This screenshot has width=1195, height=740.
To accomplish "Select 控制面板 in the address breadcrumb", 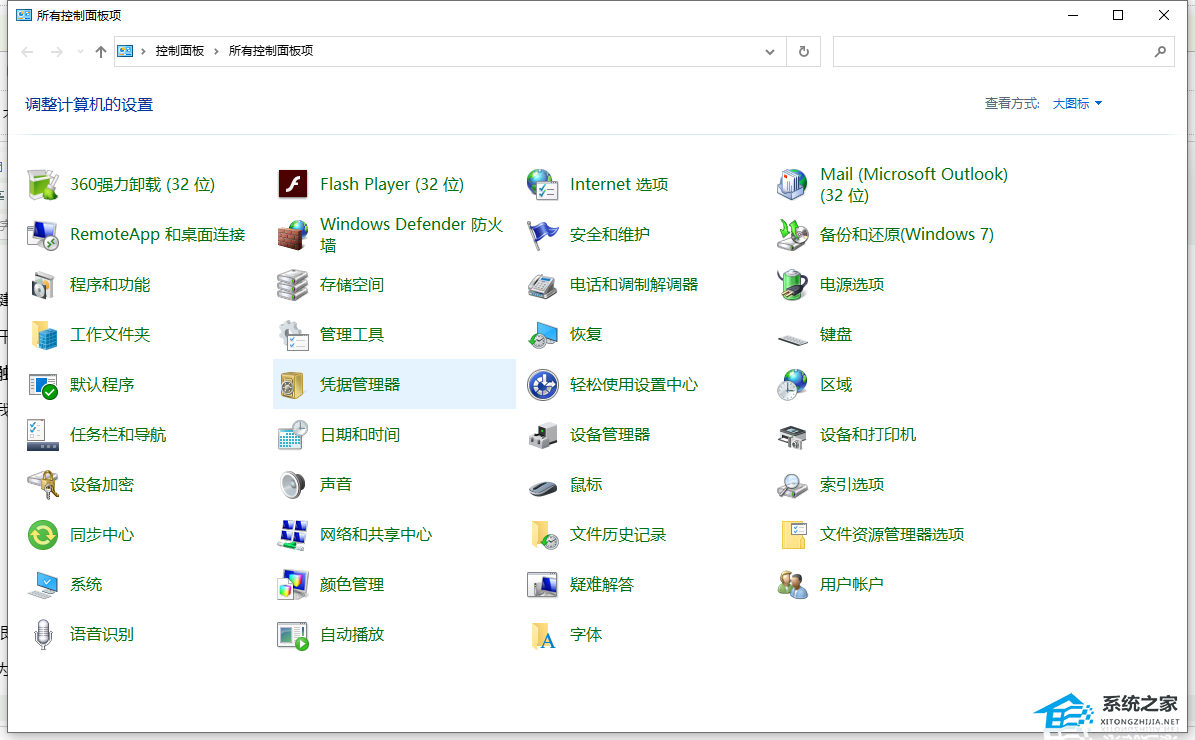I will (x=179, y=51).
